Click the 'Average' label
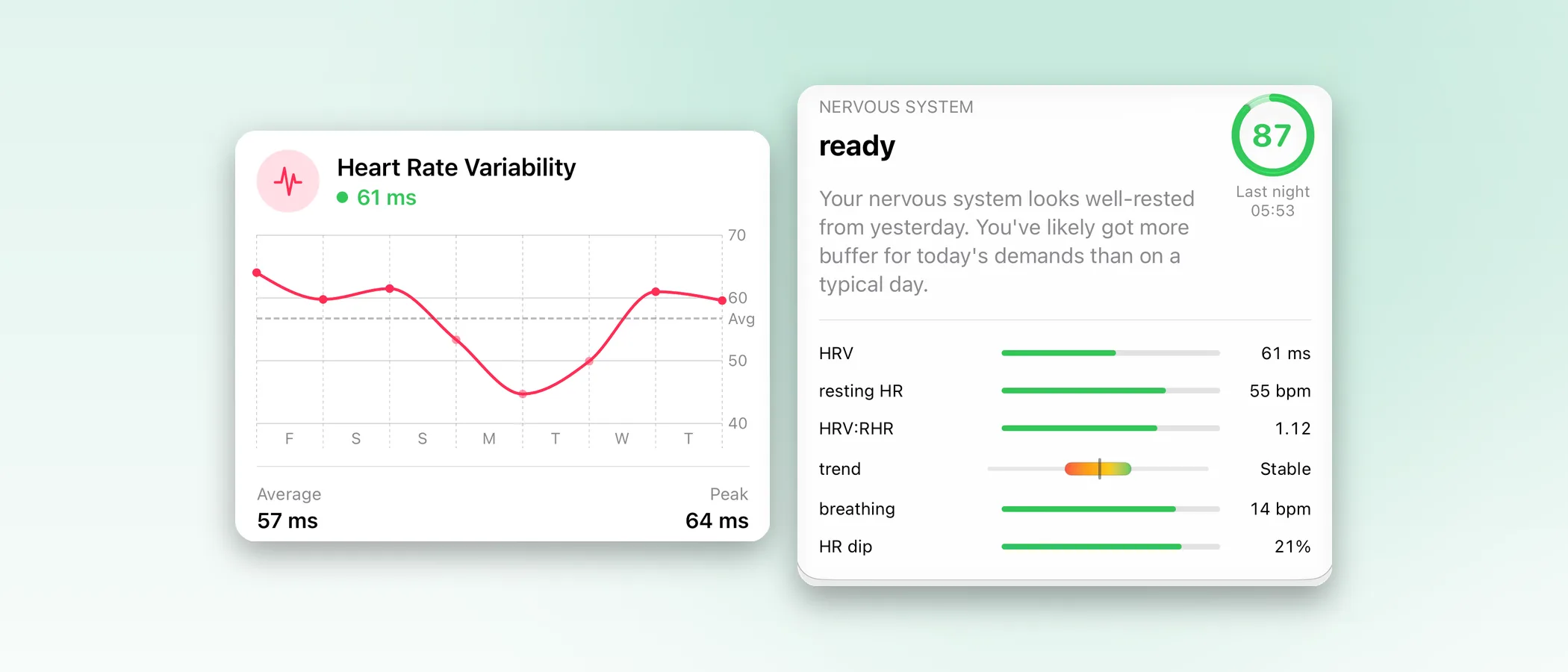The image size is (1568, 672). [x=289, y=494]
